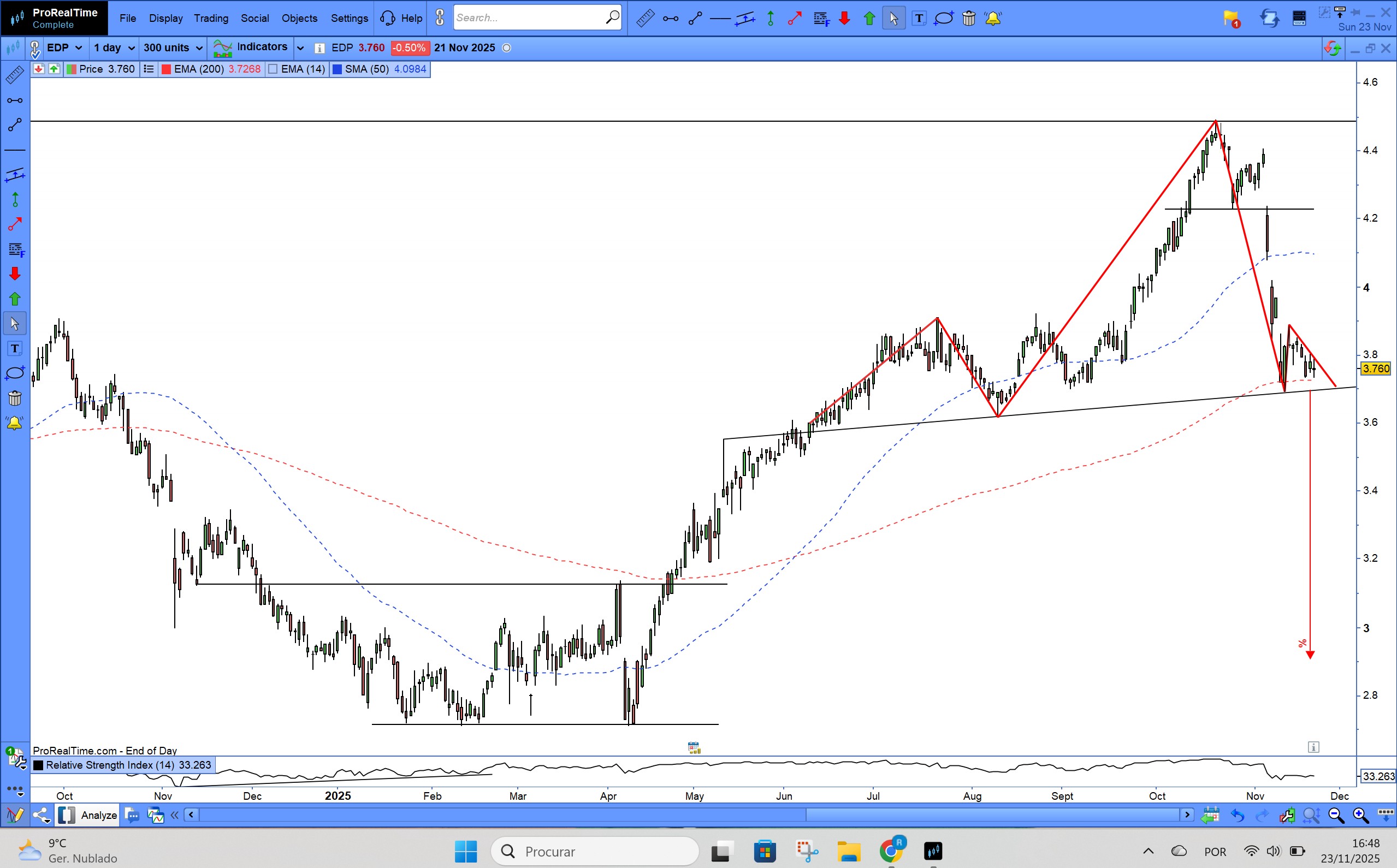Viewport: 1397px width, 868px height.
Task: Select the text tool in left sidebar
Action: (14, 348)
